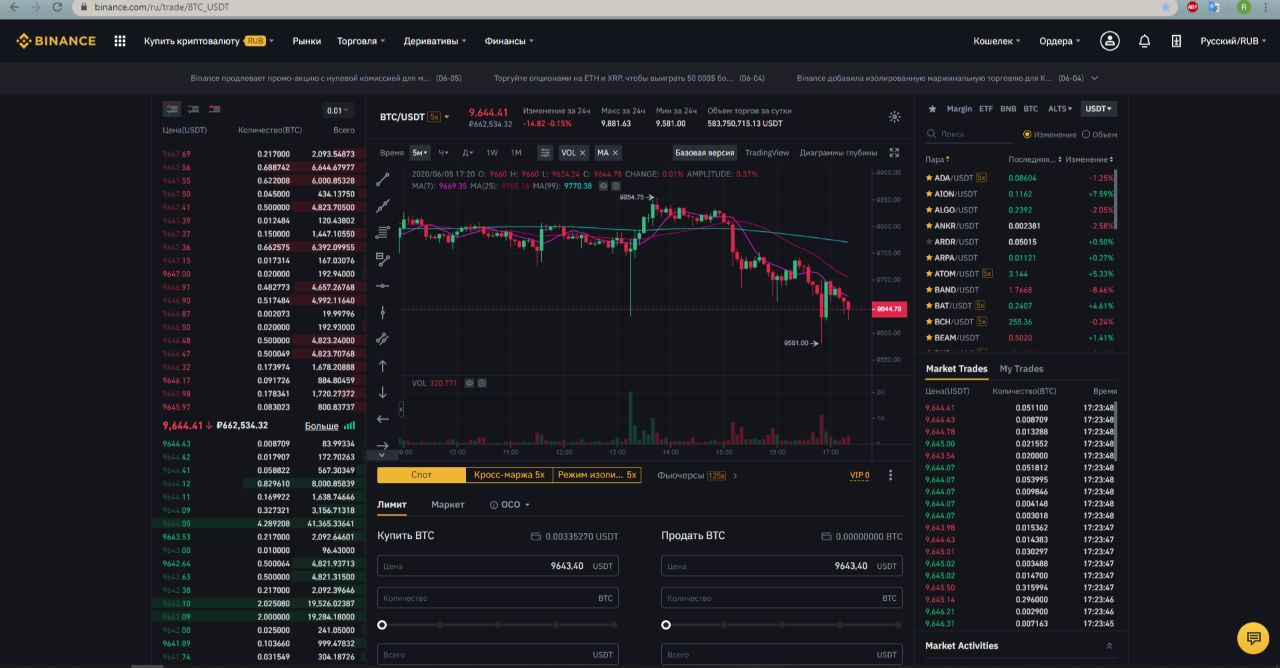Screen dimensions: 1280x668
Task: Open the Торговля menu
Action: (361, 41)
